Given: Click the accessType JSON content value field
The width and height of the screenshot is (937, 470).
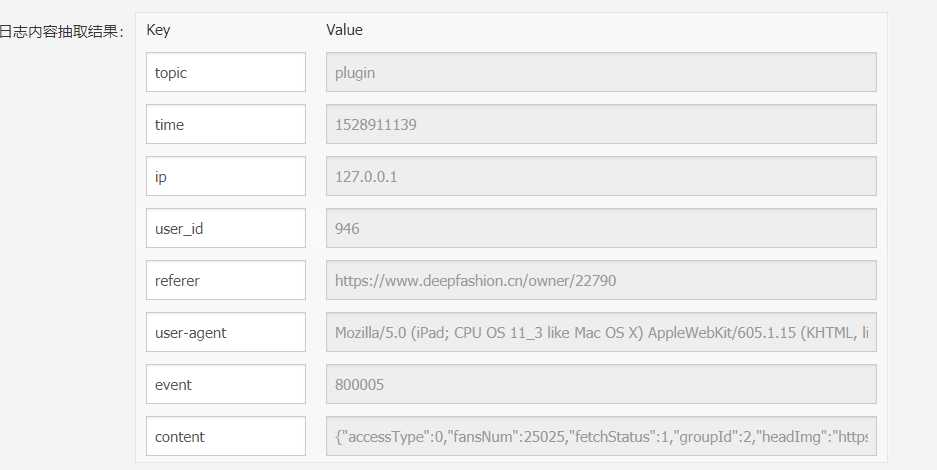Looking at the screenshot, I should (600, 437).
